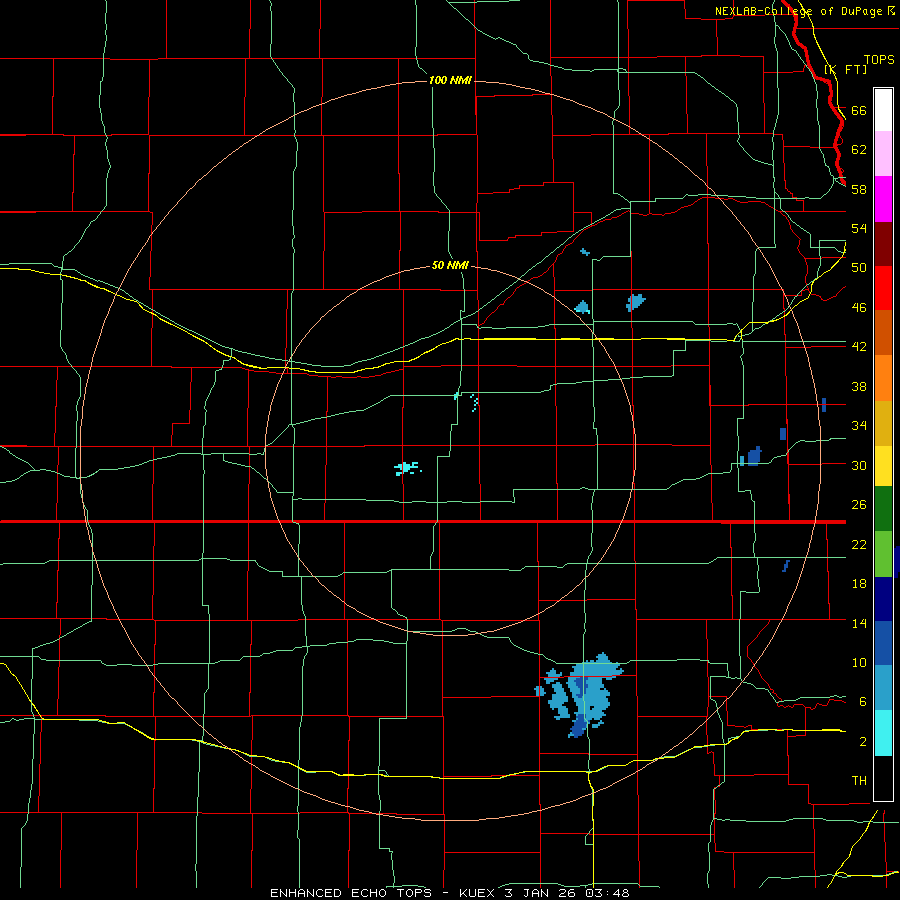This screenshot has width=900, height=900.
Task: Click the white swatch on the tops legend
Action: (x=883, y=110)
